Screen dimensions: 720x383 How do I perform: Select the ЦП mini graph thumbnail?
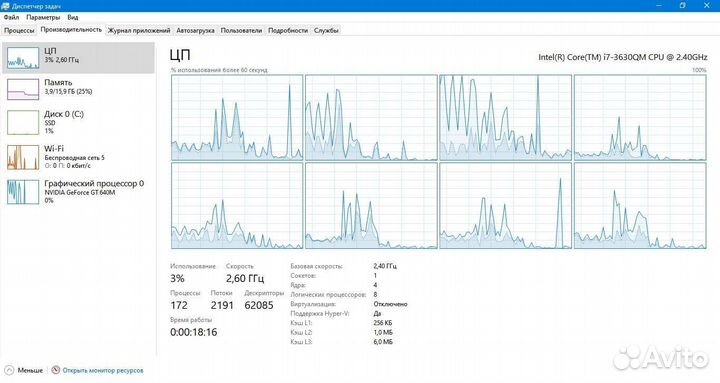coord(23,57)
